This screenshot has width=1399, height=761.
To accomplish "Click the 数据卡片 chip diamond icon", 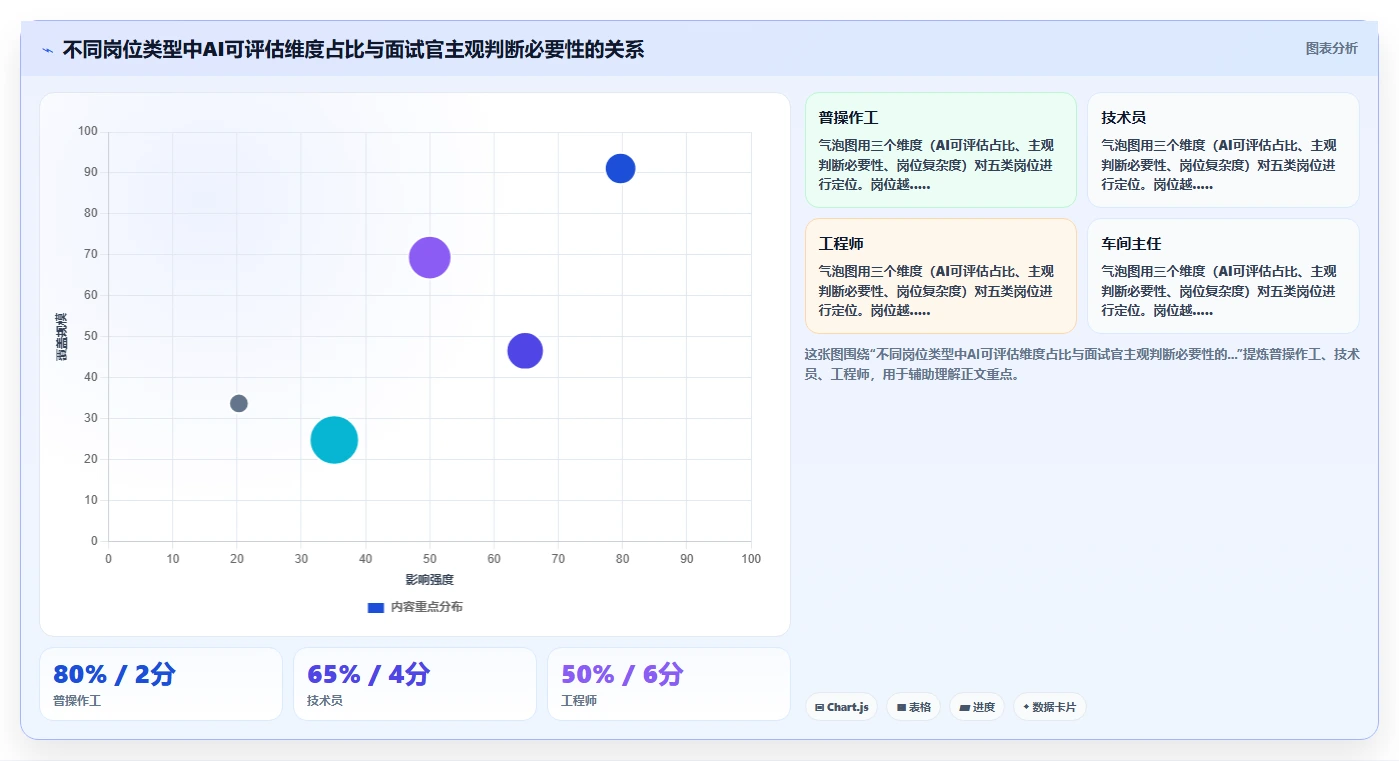I will click(x=1026, y=707).
